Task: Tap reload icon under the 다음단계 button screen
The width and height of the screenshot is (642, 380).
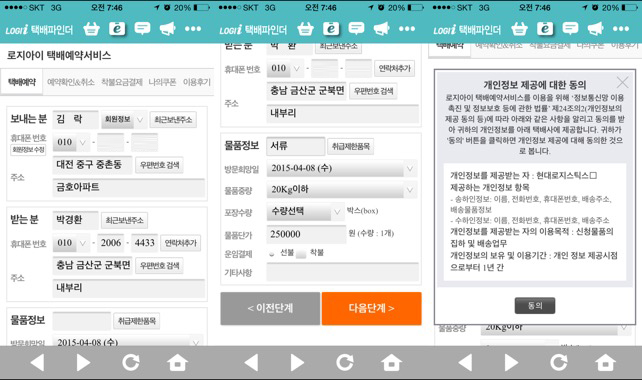Action: coord(345,362)
